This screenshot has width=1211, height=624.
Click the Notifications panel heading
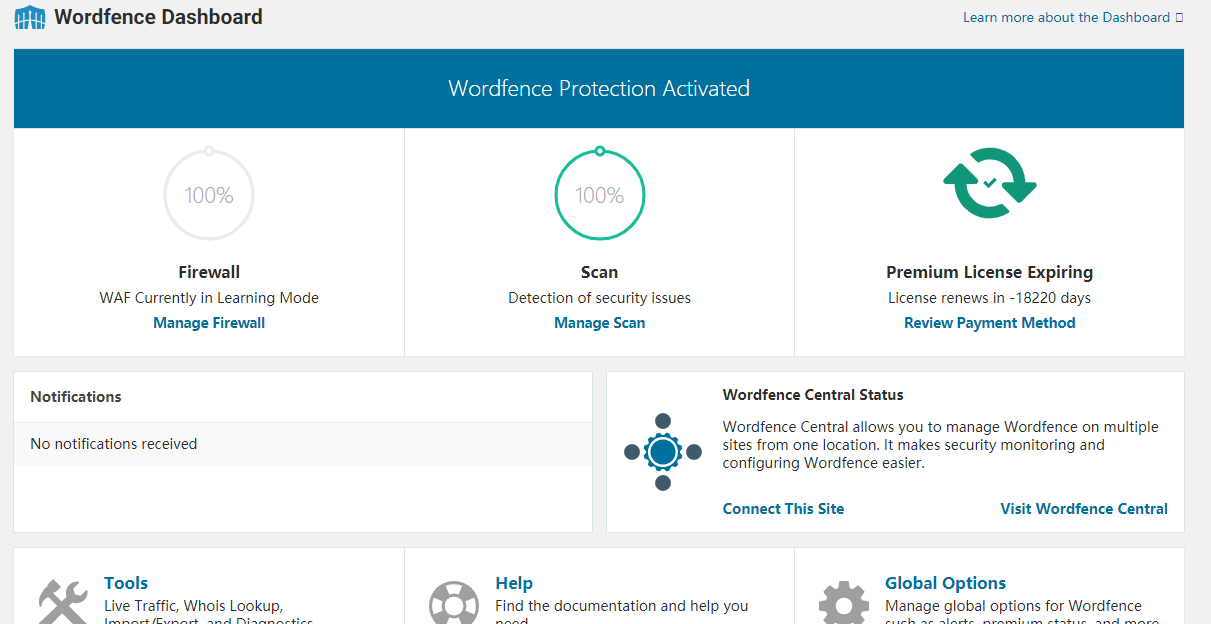click(x=76, y=397)
